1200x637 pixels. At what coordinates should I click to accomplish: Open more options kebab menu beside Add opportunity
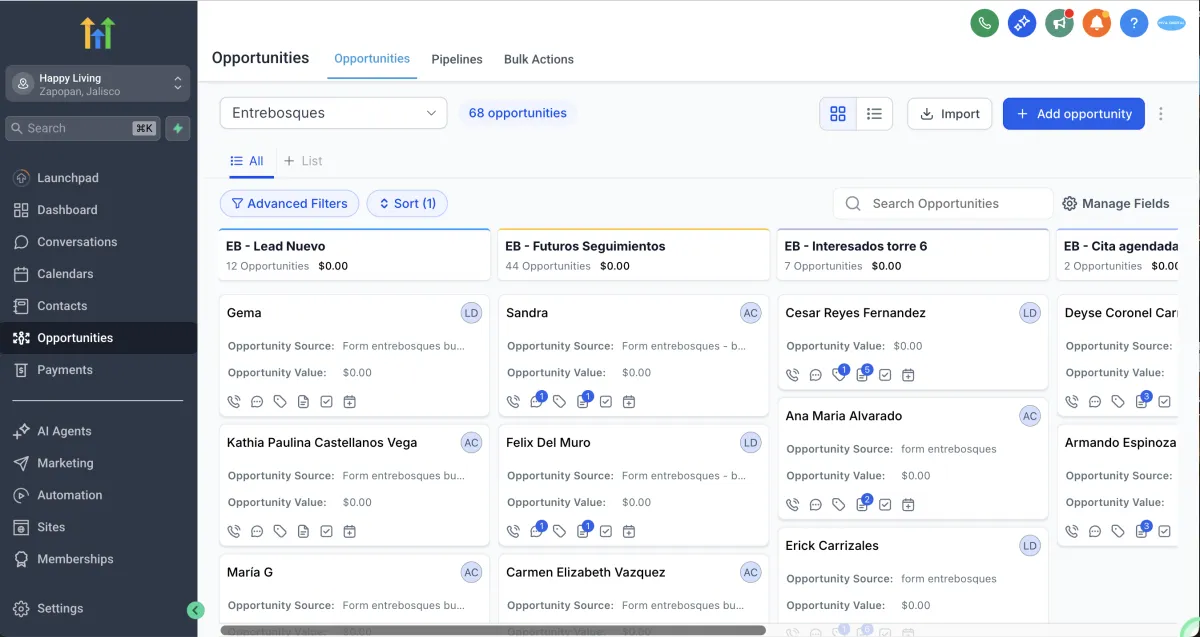(x=1161, y=114)
